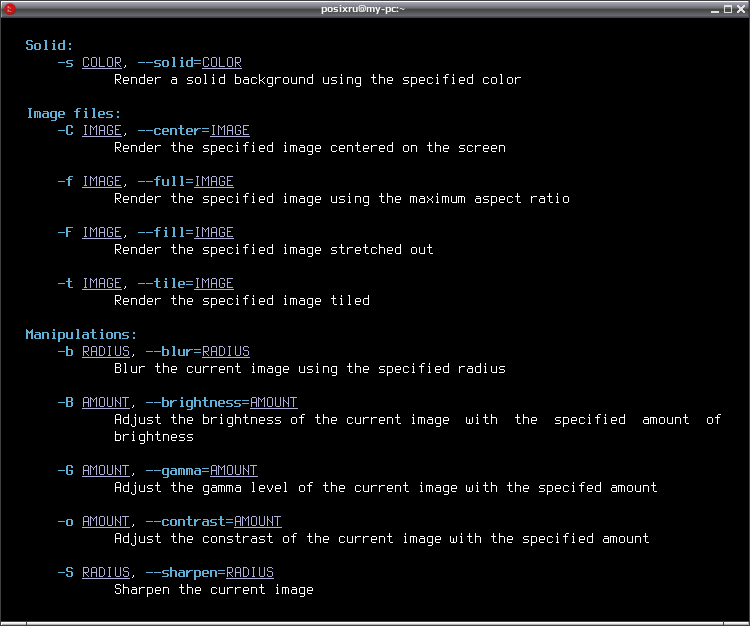Click the 'Solid:' section heading
This screenshot has width=750, height=626.
coord(49,45)
